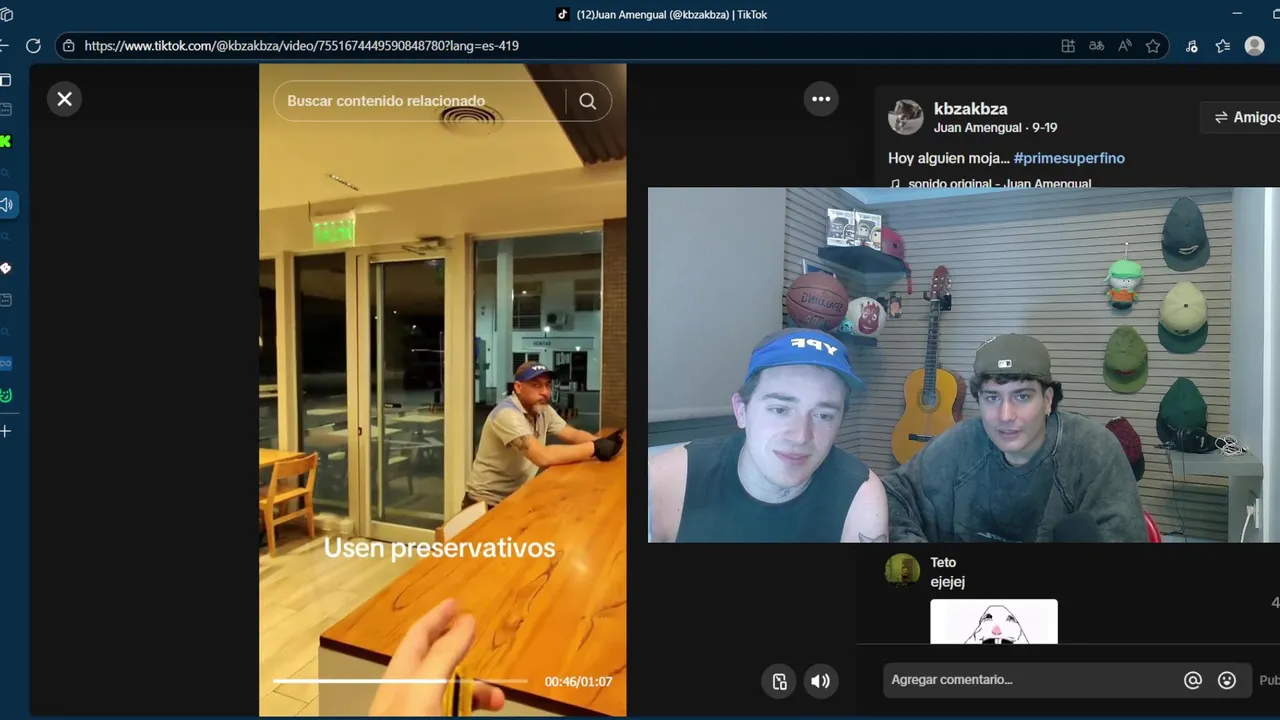Viewport: 1280px width, 720px height.
Task: Seek along the video progress bar
Action: 400,681
